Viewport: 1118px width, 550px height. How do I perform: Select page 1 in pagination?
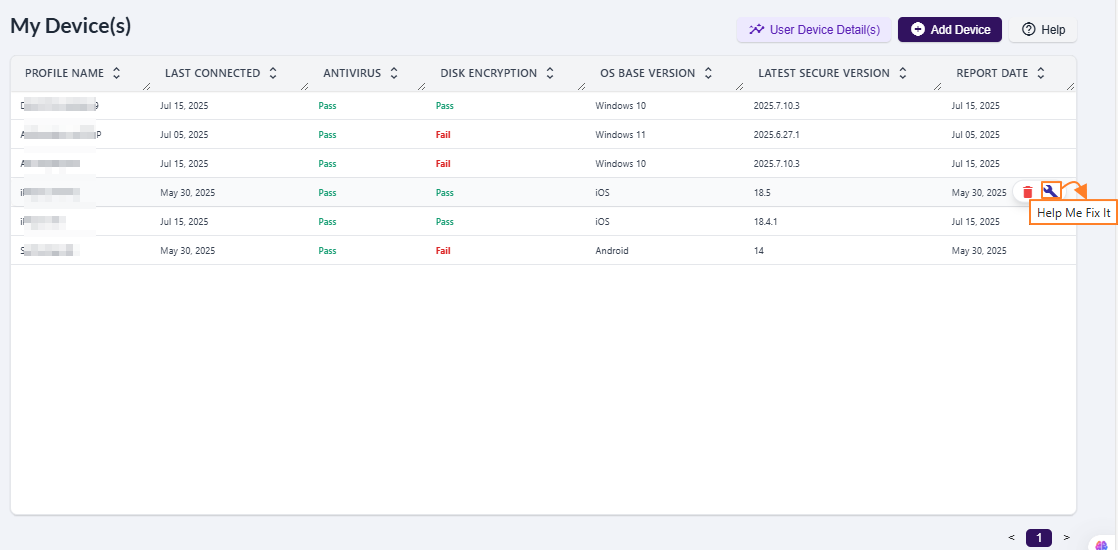pos(1039,538)
